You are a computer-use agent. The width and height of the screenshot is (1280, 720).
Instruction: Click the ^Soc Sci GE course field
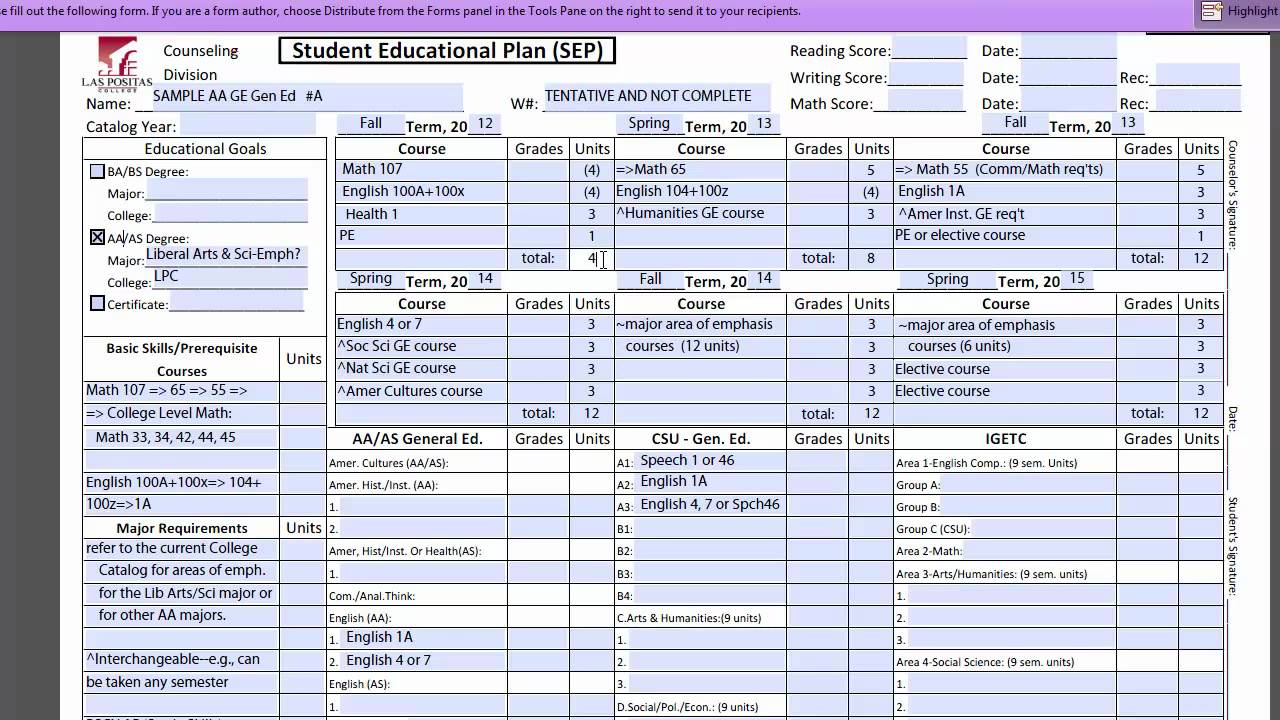(x=421, y=346)
